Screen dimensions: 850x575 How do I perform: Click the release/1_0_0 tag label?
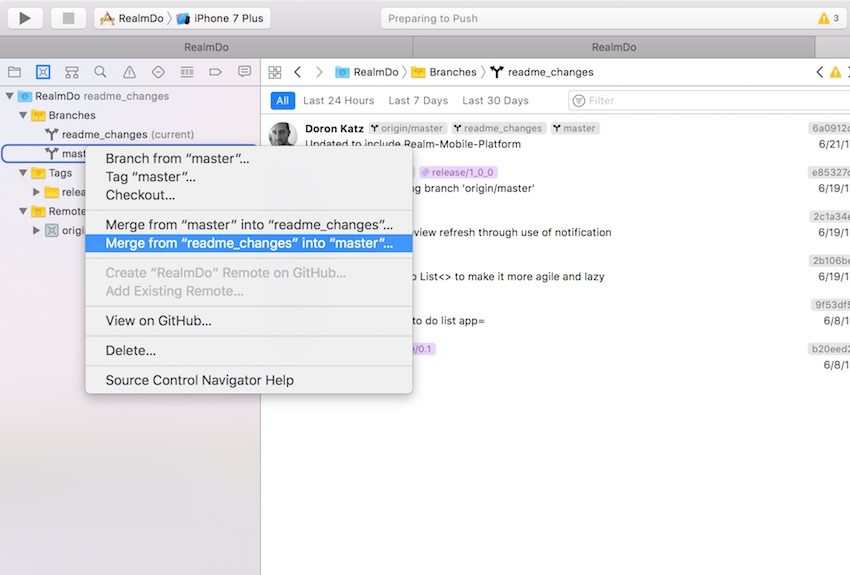point(458,172)
